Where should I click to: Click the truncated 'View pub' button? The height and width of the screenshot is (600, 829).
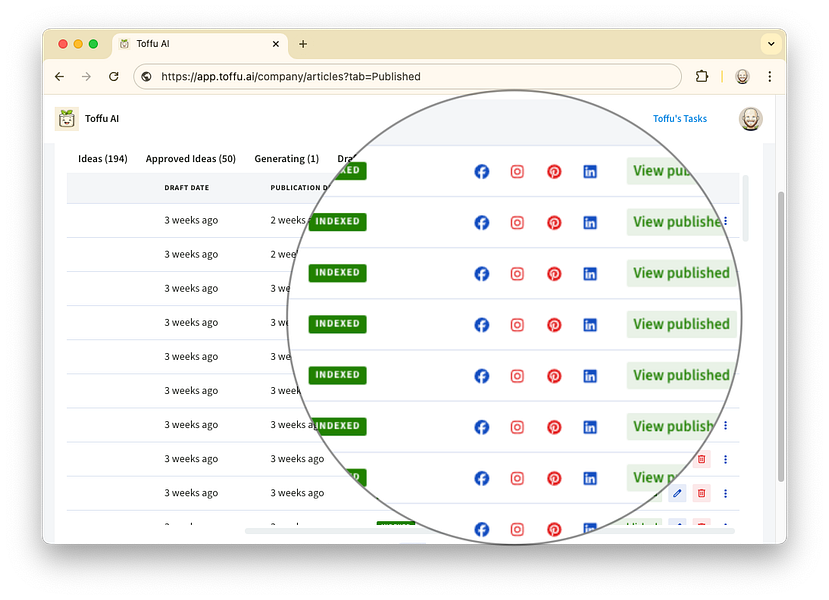coord(660,171)
